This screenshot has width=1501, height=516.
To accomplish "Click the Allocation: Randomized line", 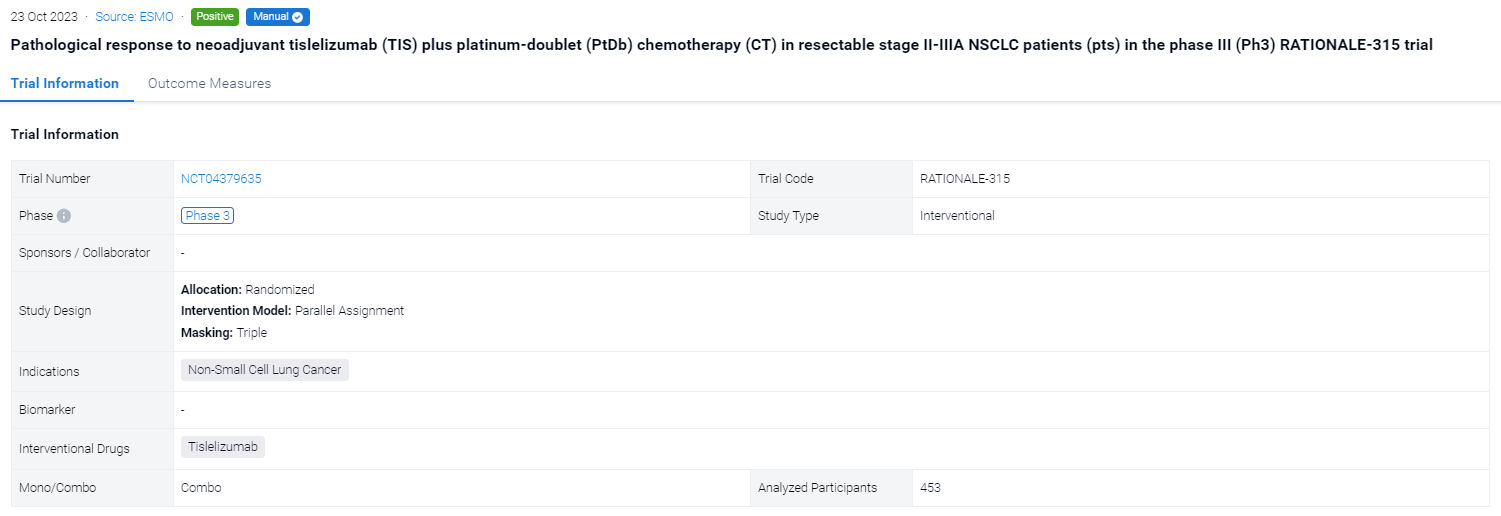I will pyautogui.click(x=247, y=289).
